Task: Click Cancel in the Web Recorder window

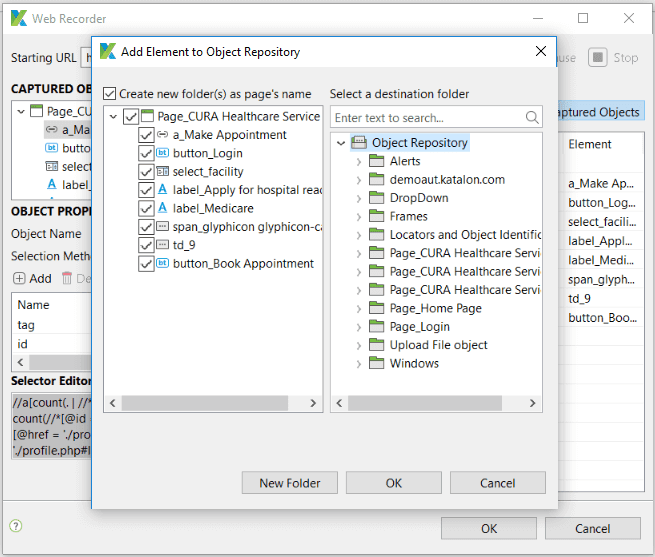Action: (592, 529)
